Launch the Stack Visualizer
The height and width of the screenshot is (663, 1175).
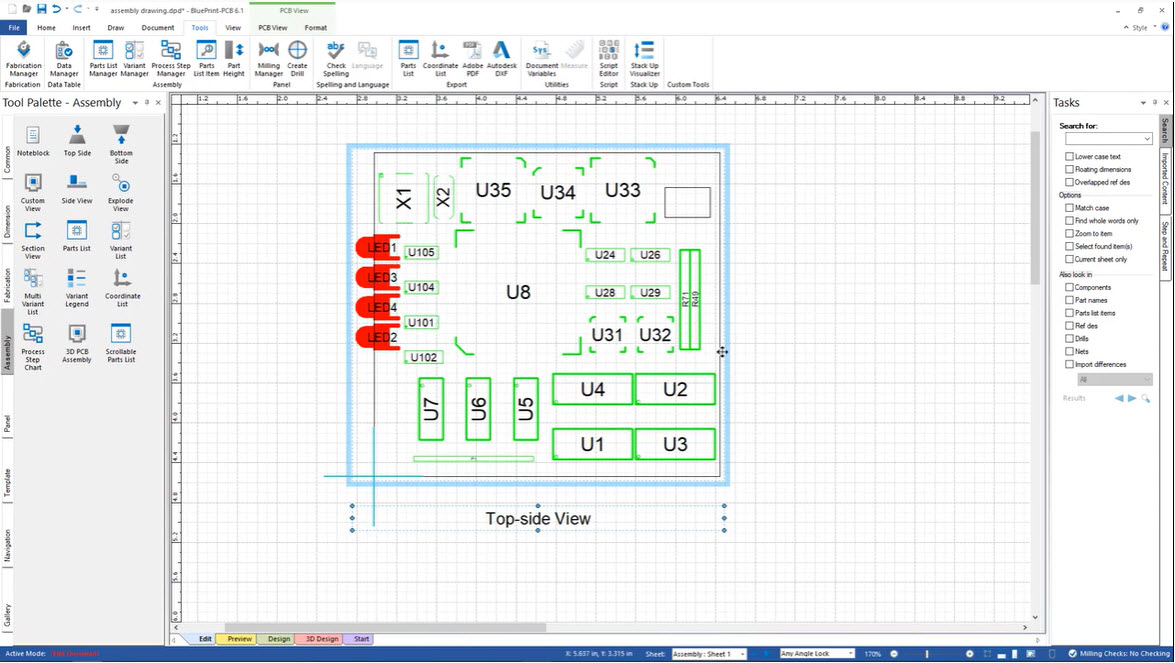click(644, 58)
